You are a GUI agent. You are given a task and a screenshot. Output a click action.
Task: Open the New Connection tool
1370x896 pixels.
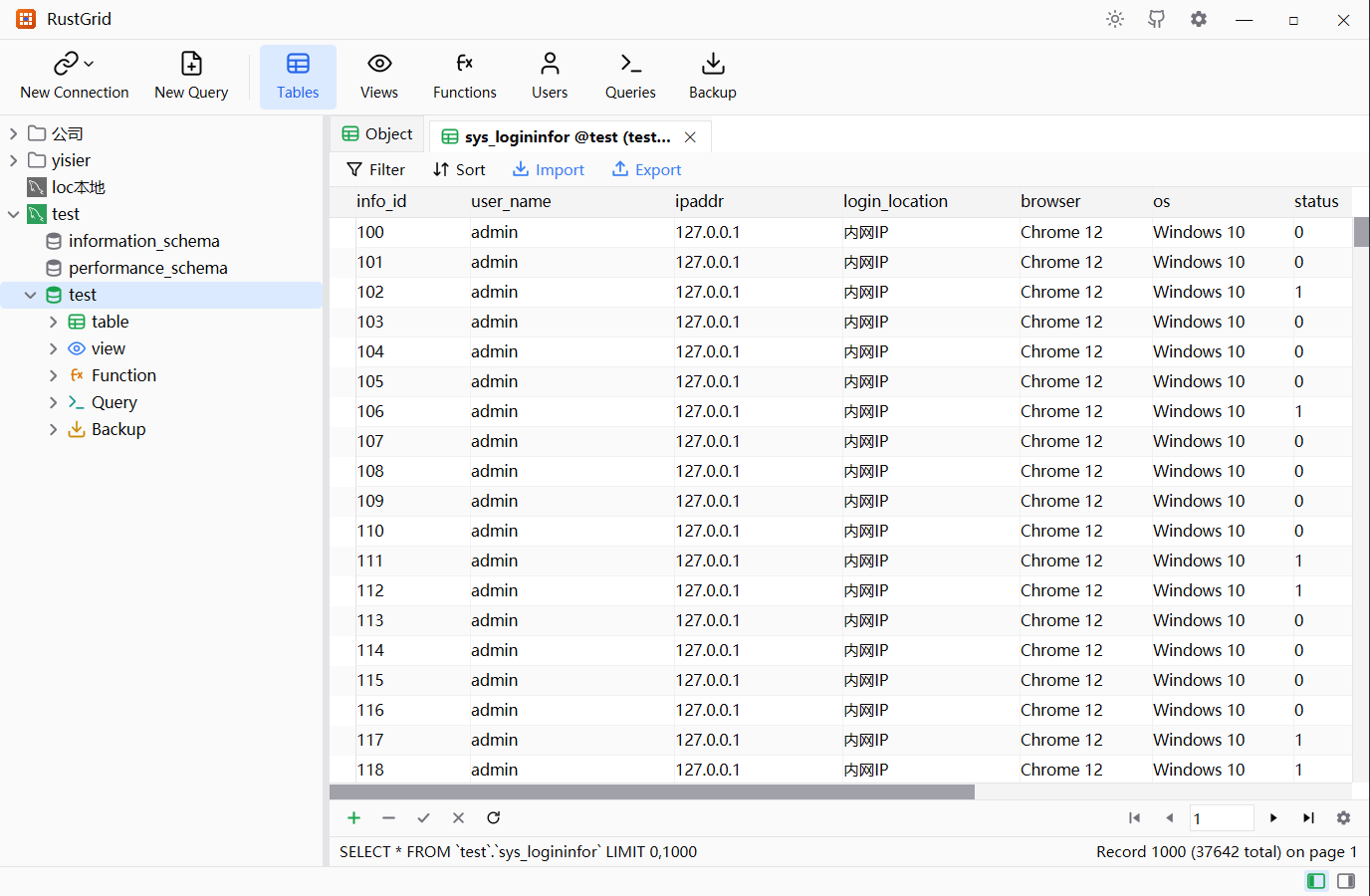pyautogui.click(x=75, y=77)
